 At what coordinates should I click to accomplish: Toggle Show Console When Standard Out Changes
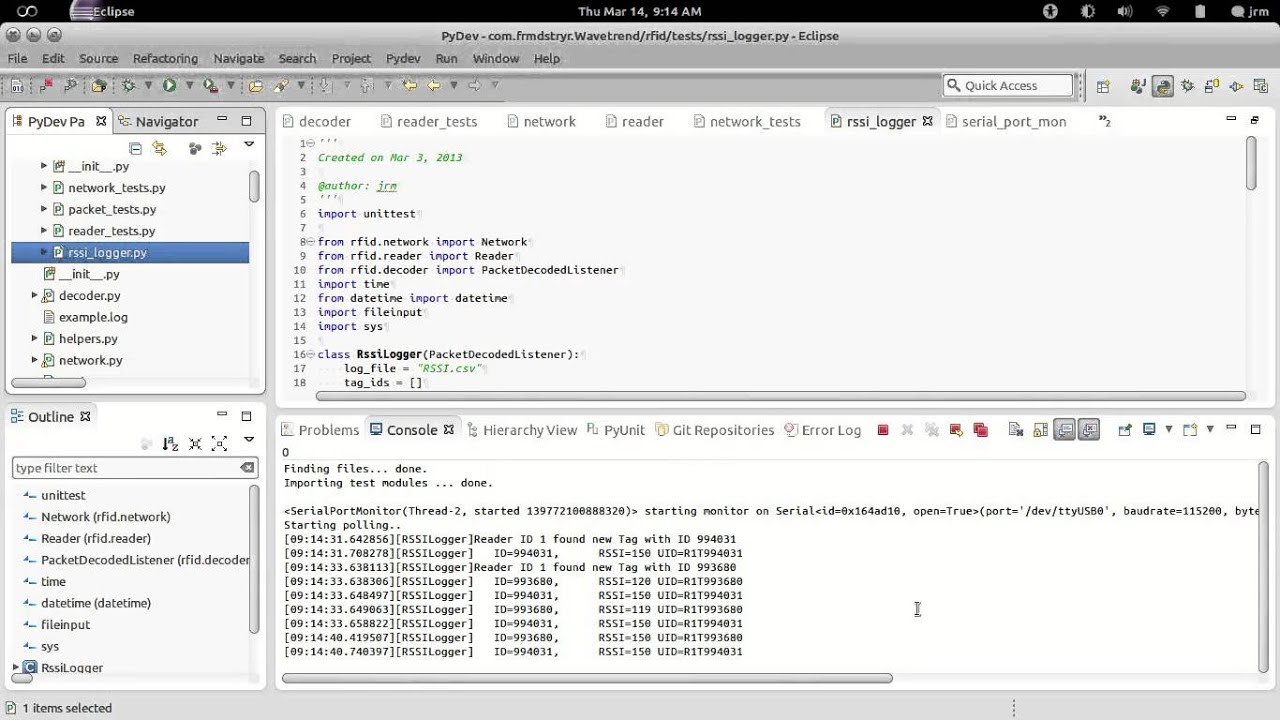tap(1065, 430)
